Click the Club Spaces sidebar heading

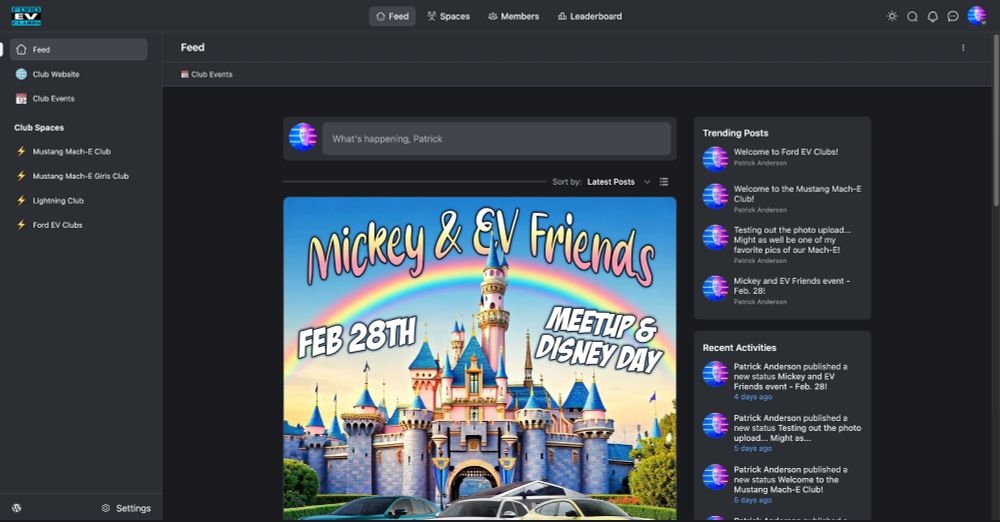39,128
